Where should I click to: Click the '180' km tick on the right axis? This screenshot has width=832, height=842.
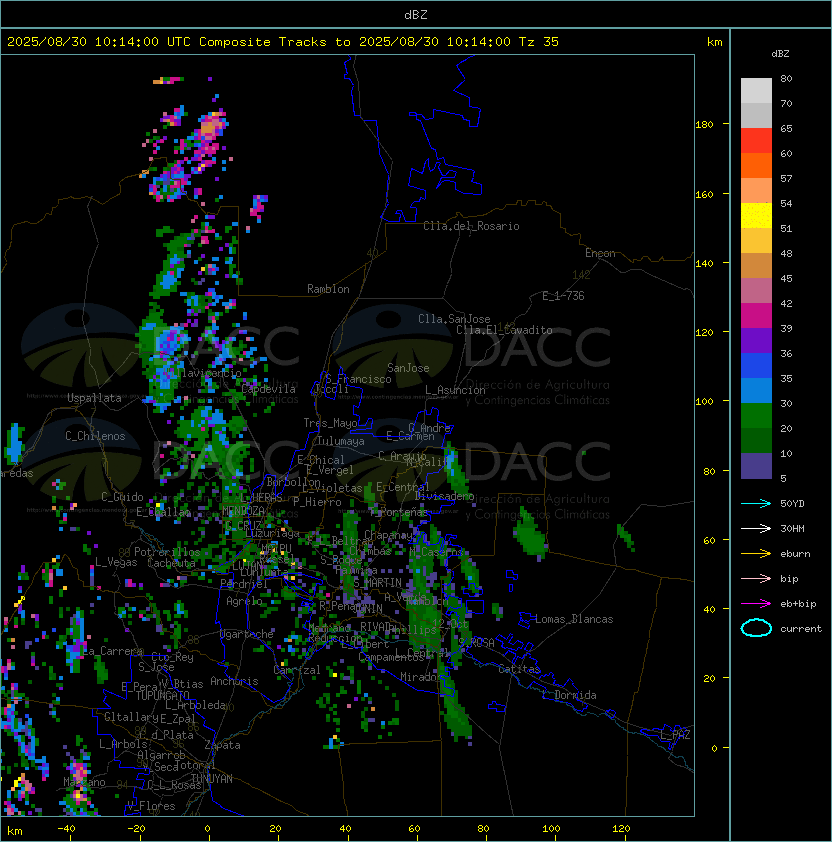click(704, 125)
